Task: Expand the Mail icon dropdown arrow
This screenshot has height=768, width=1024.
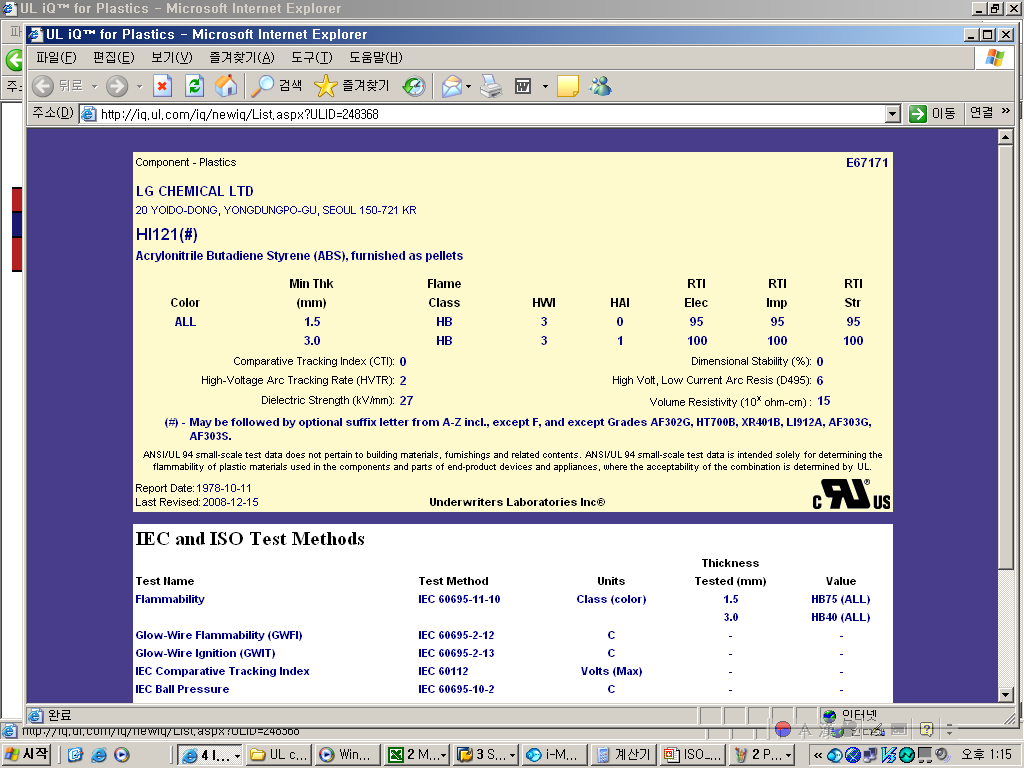Action: tap(468, 86)
